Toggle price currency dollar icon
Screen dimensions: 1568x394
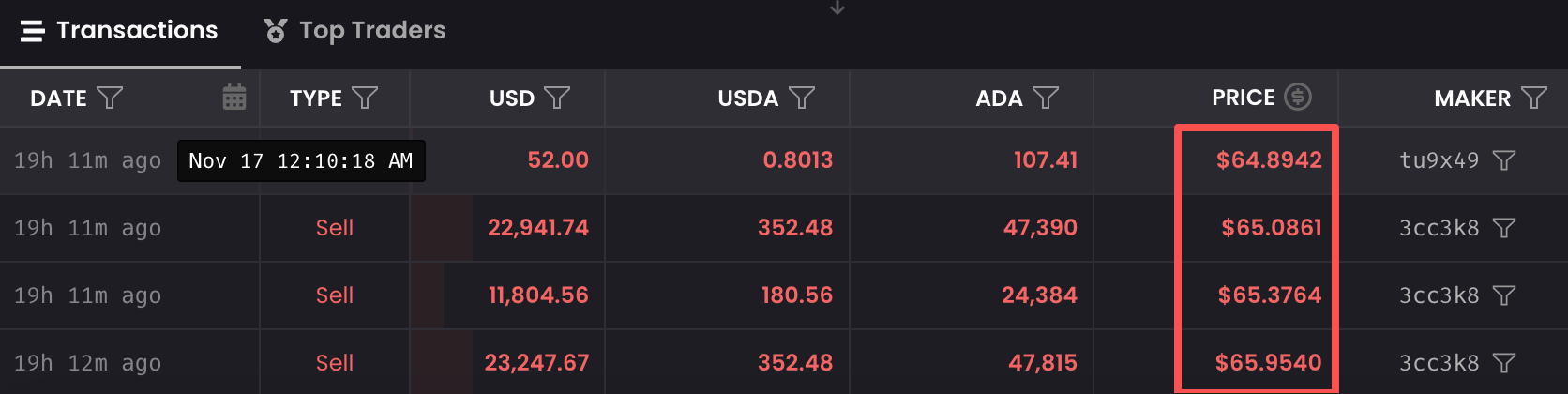pos(1298,97)
